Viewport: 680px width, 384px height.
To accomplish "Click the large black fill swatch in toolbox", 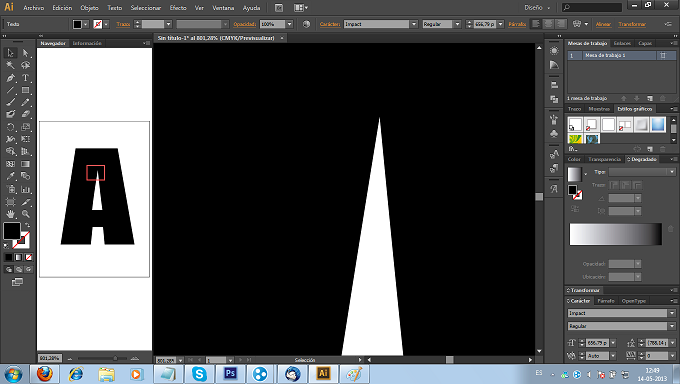I will [12, 231].
